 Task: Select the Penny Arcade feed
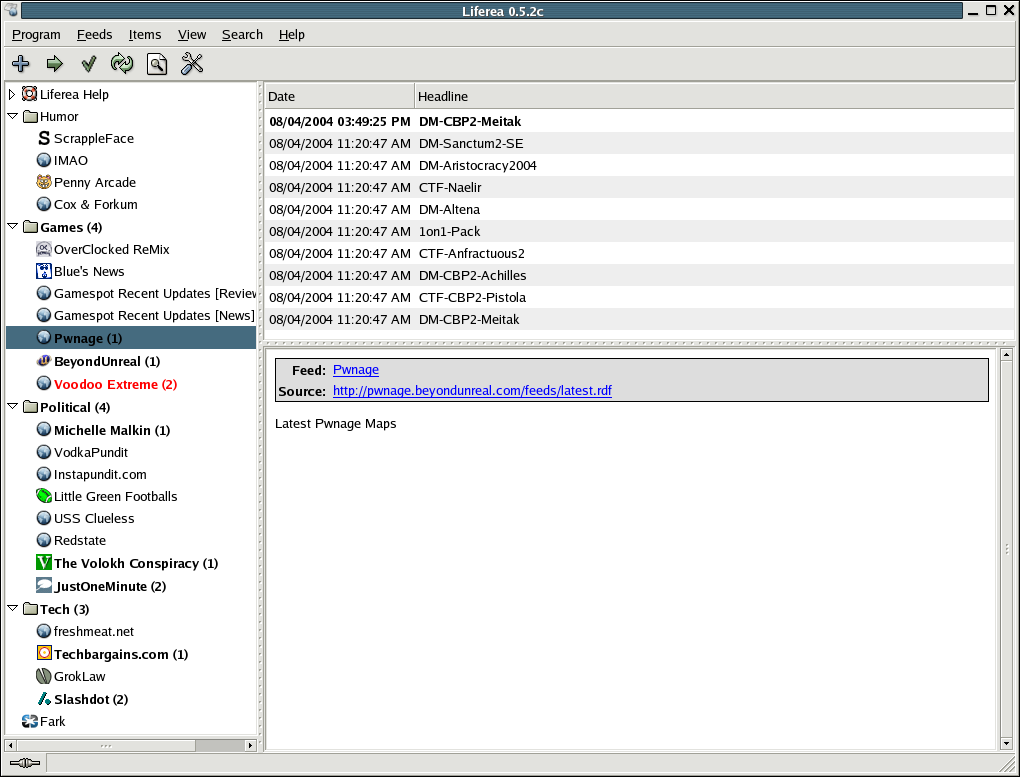[94, 182]
